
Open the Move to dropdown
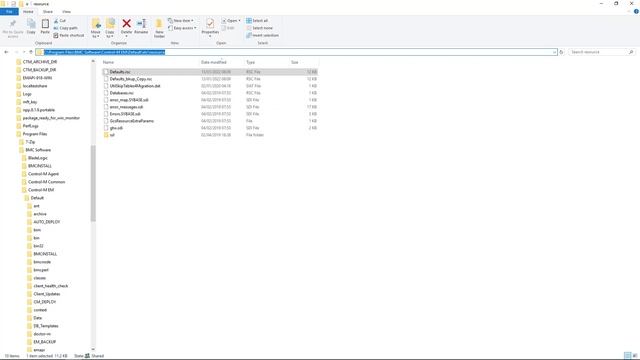tap(96, 28)
